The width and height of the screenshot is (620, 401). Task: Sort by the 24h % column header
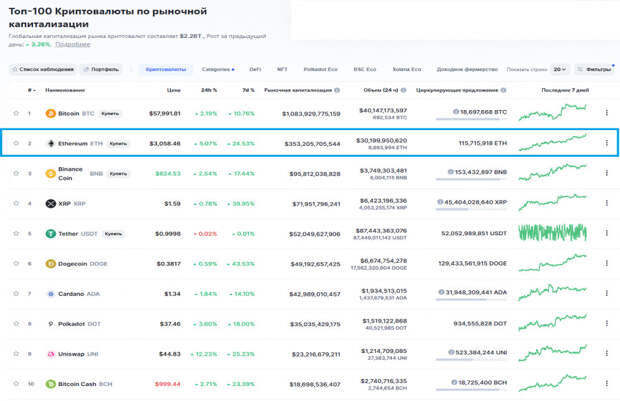point(209,90)
